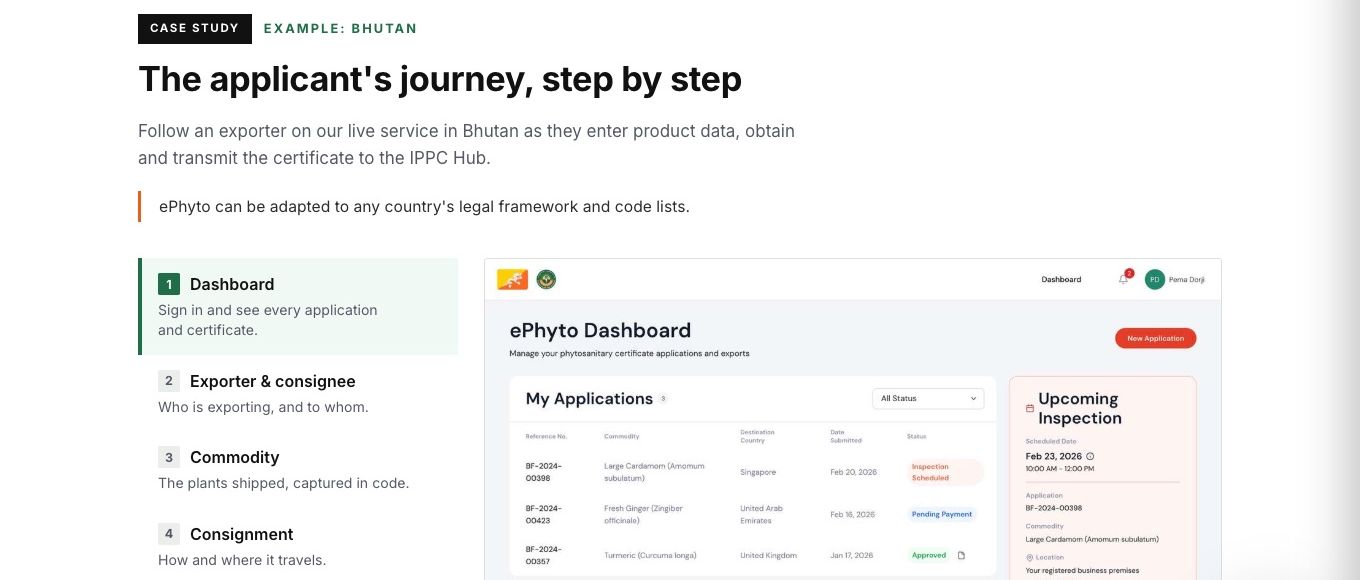Click the clock icon next to Feb 23, 2026
Image resolution: width=1360 pixels, height=580 pixels.
coord(1090,456)
